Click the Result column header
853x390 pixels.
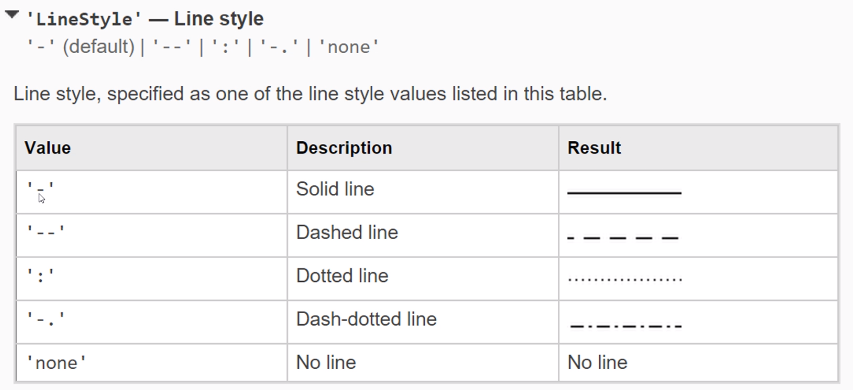click(x=698, y=148)
